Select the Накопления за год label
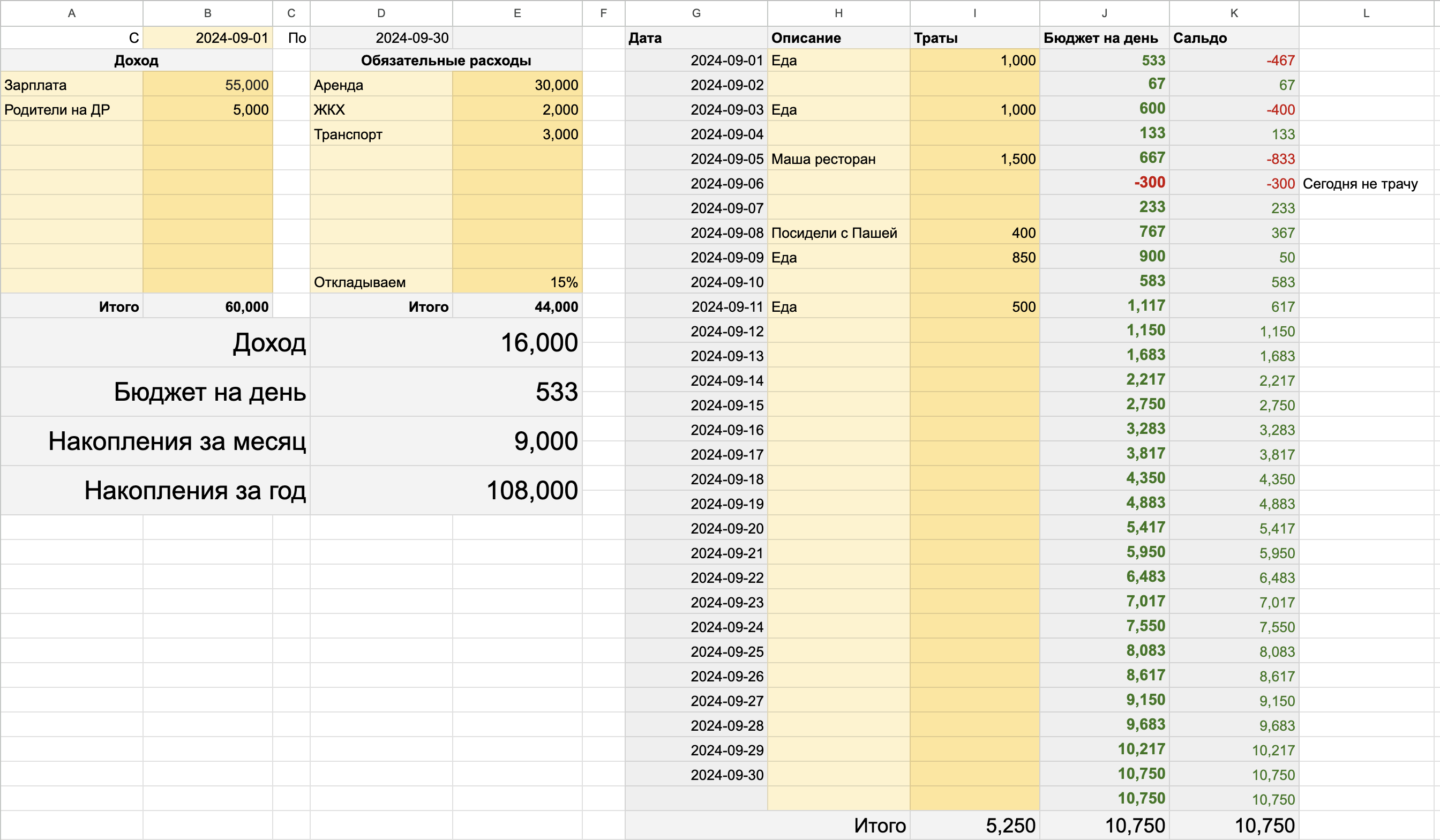1440x840 pixels. (155, 490)
